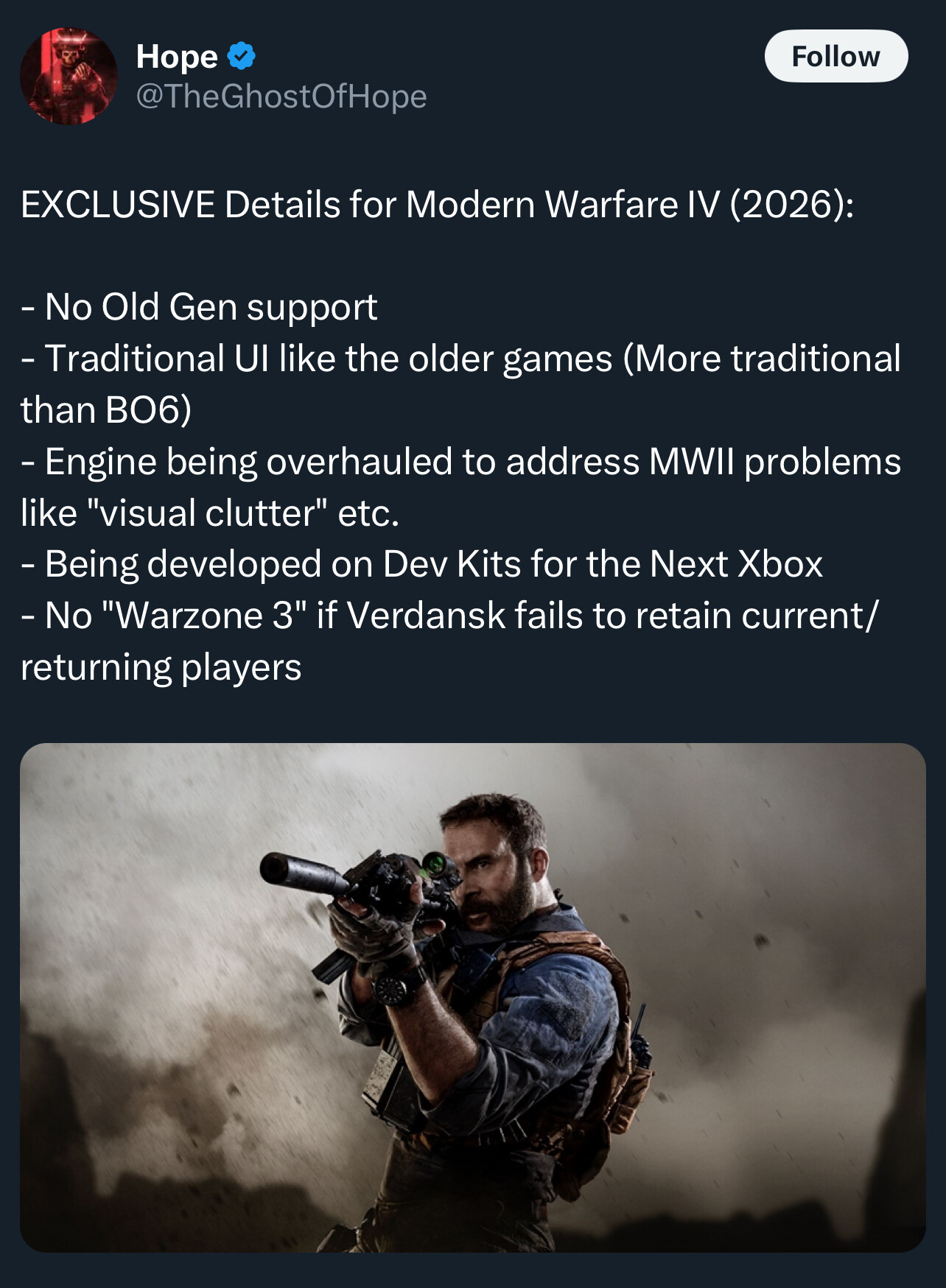The image size is (946, 1288).
Task: Click the than BO6) text
Action: [x=106, y=410]
